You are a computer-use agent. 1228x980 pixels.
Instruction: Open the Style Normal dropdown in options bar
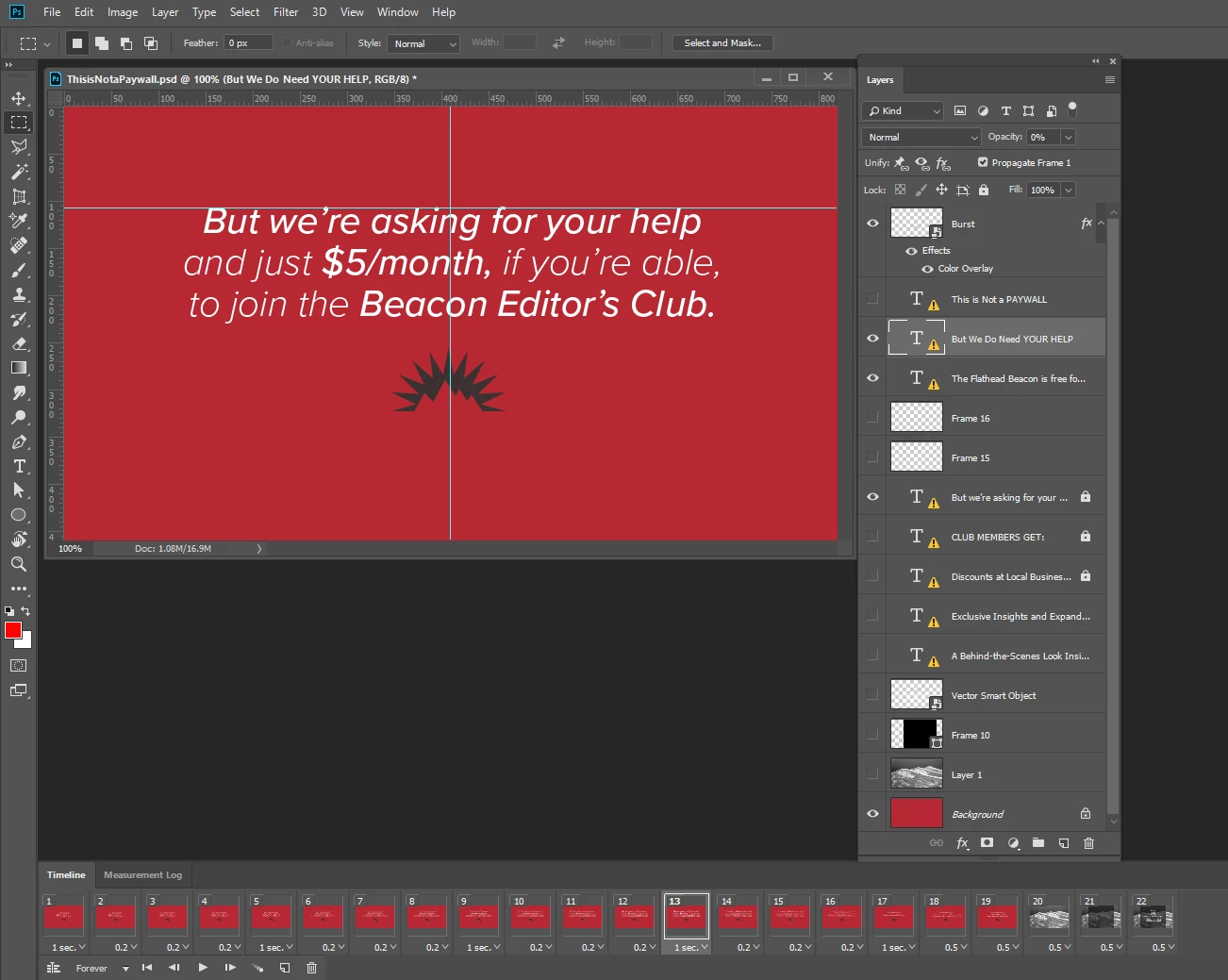(423, 43)
